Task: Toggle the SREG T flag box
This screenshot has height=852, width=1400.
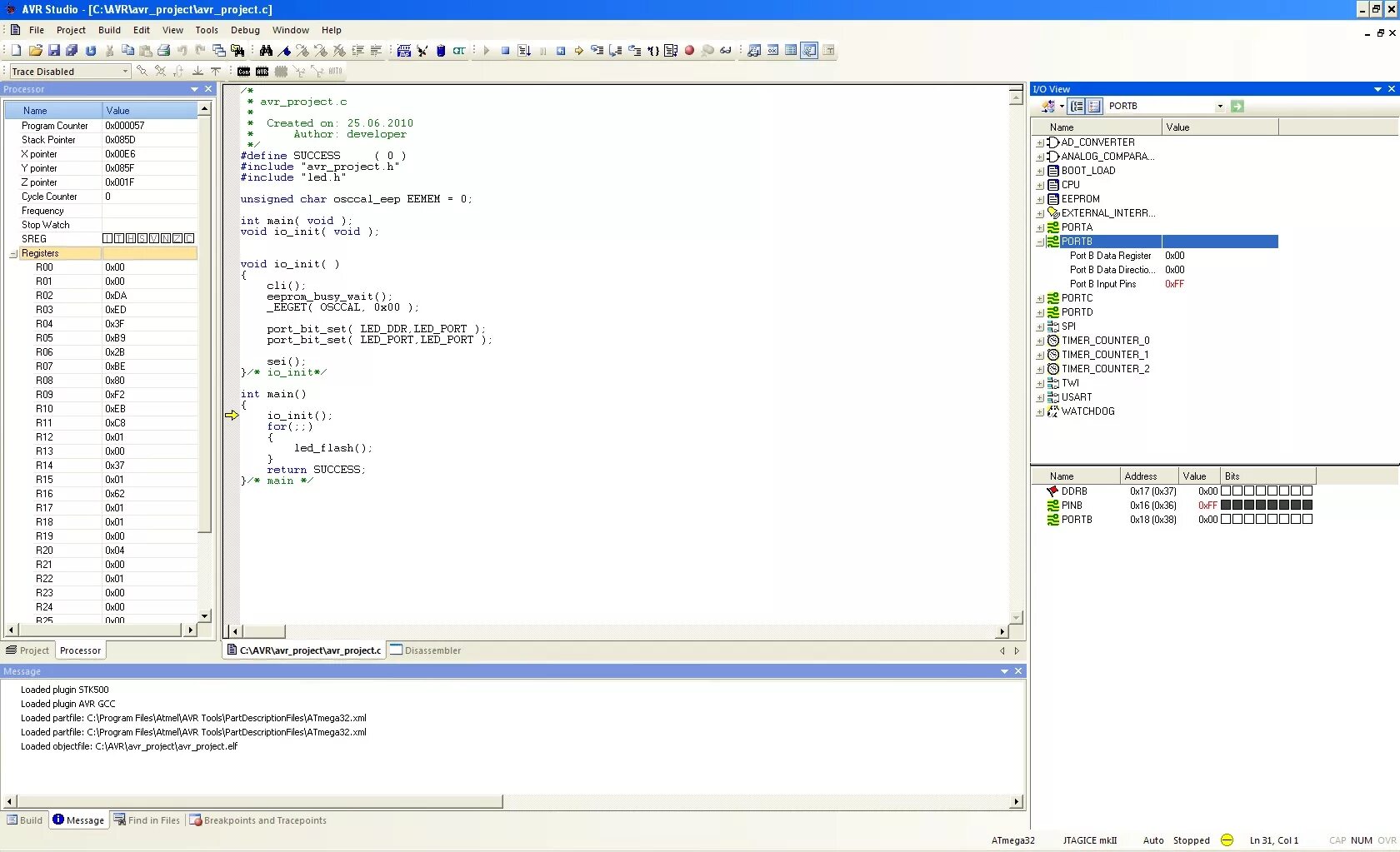Action: [x=119, y=239]
